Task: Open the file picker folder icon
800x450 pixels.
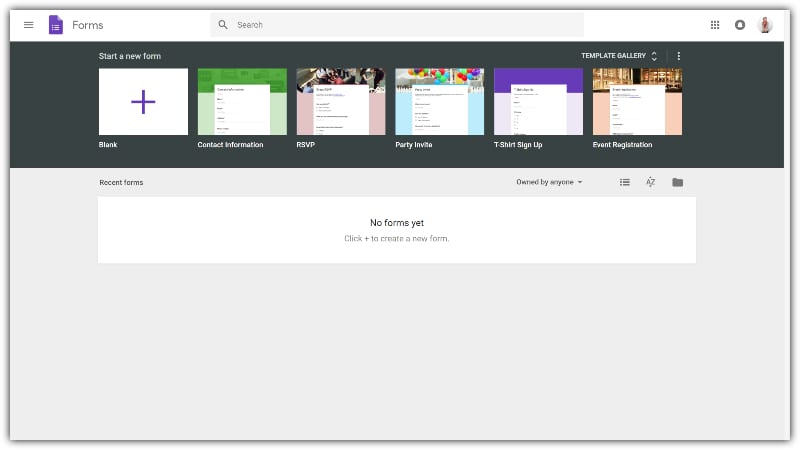Action: pyautogui.click(x=677, y=182)
